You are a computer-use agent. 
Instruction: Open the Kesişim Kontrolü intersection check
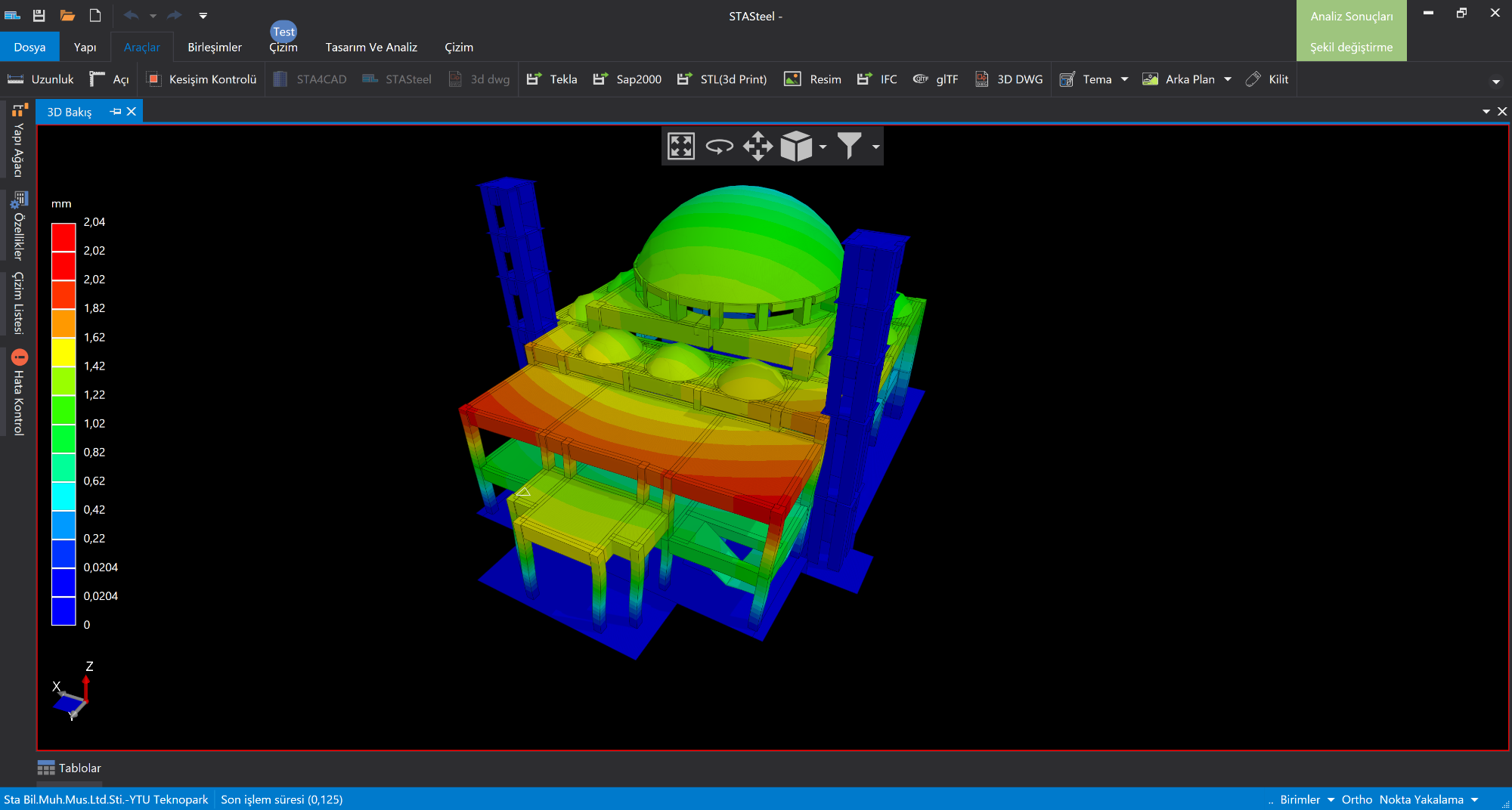click(201, 79)
